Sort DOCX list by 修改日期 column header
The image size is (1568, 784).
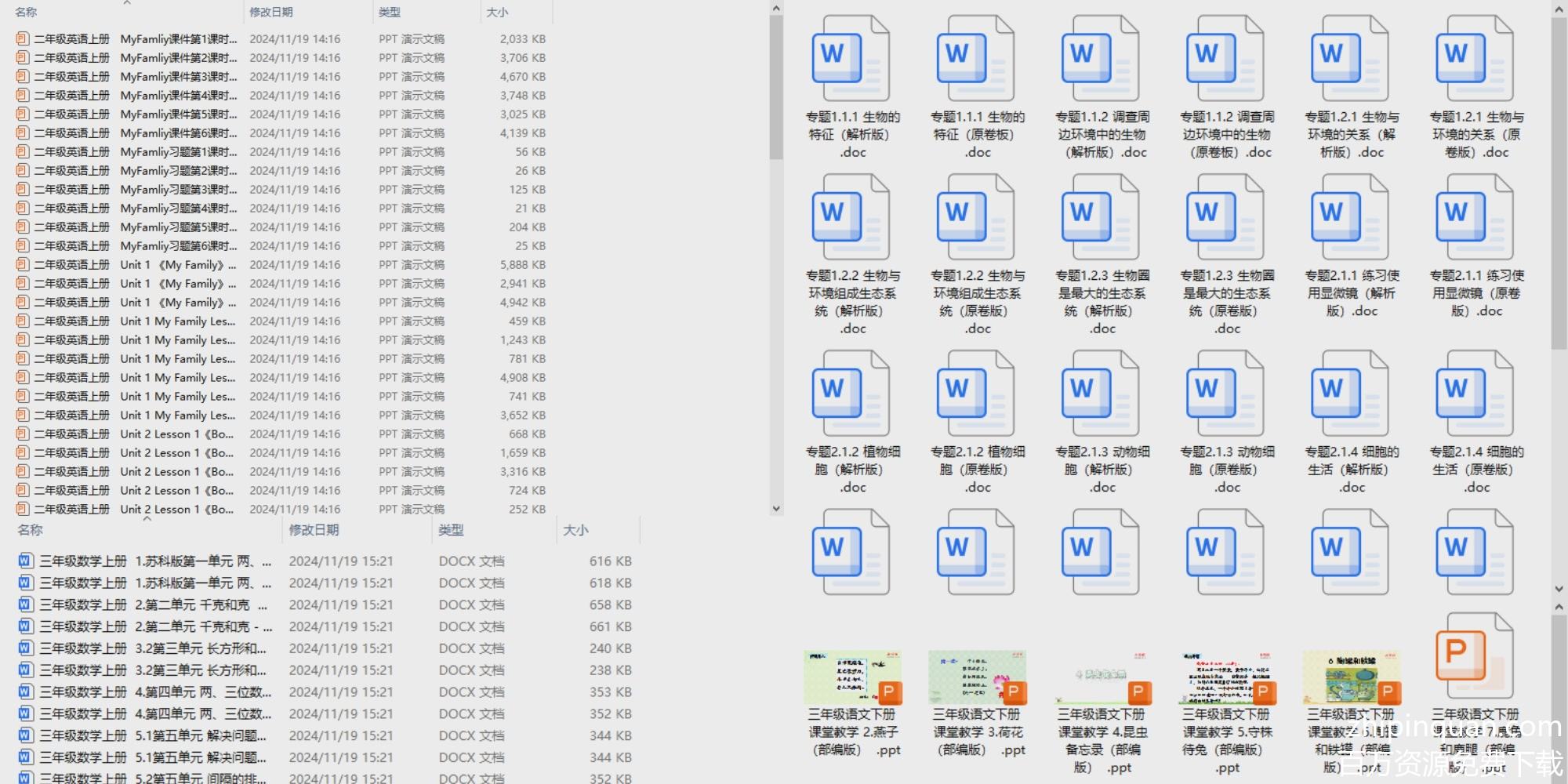[314, 530]
